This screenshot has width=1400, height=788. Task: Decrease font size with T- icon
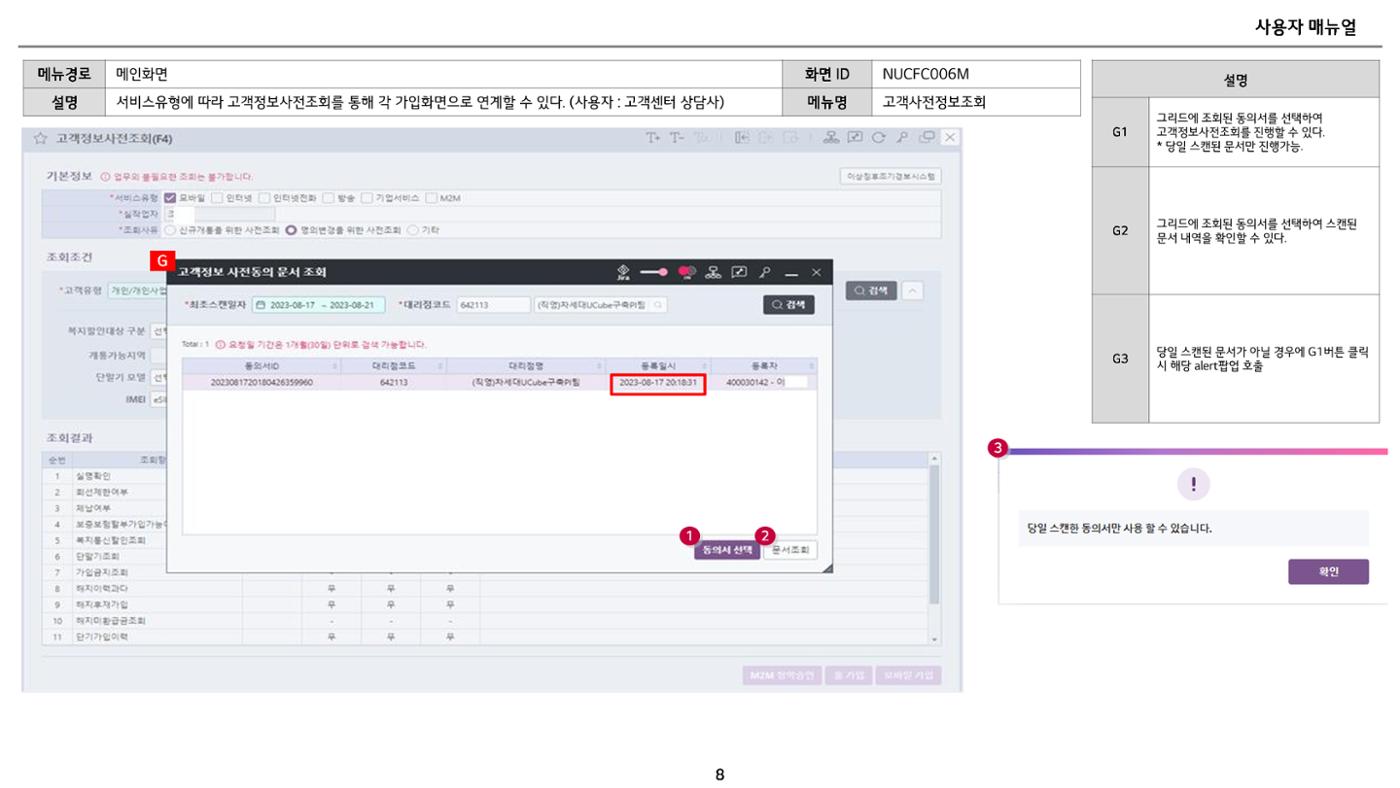[678, 137]
